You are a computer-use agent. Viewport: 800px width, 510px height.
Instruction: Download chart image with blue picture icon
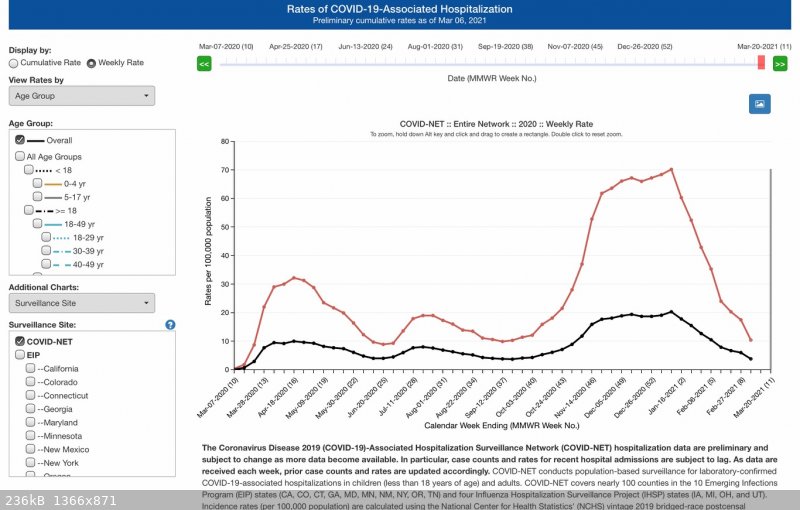[760, 104]
